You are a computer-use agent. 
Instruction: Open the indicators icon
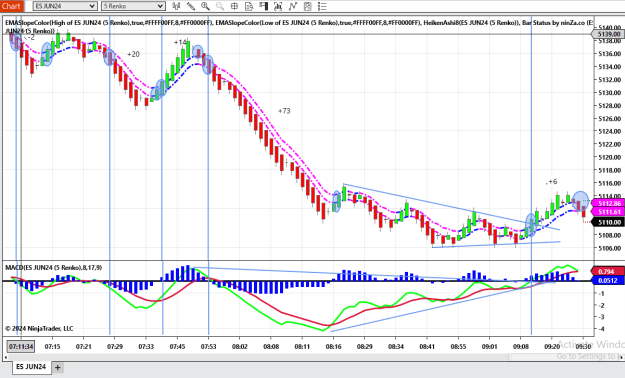click(x=293, y=6)
